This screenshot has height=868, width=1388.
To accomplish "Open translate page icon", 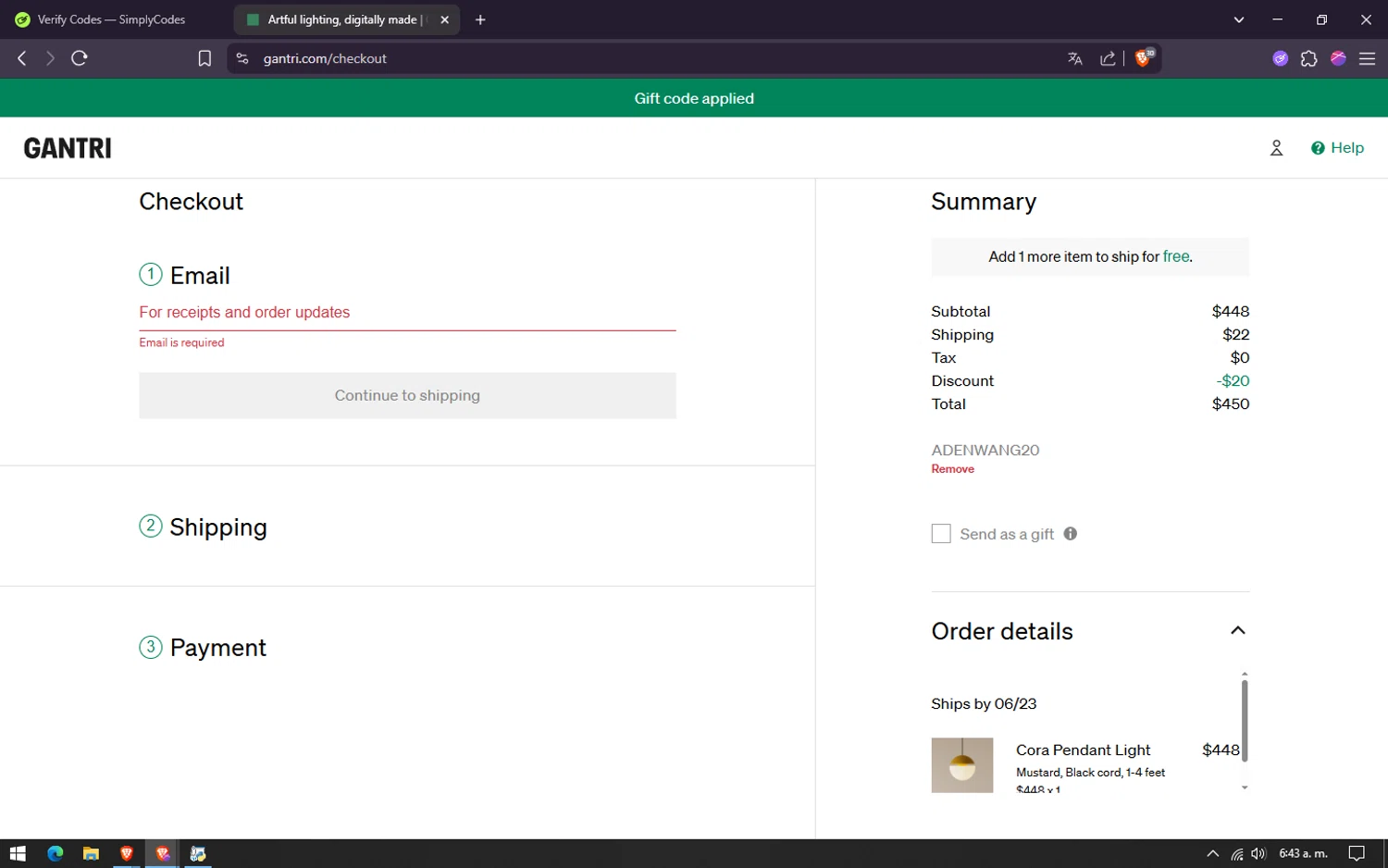I will [x=1075, y=58].
